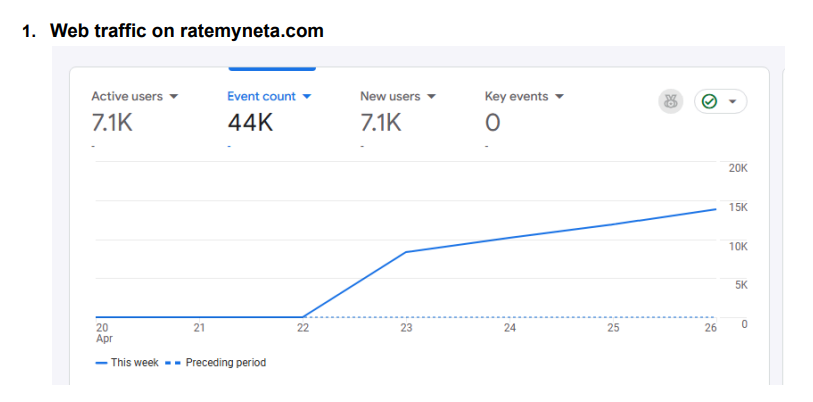The image size is (813, 402).
Task: Click the 7.1K value under New users
Action: (381, 123)
